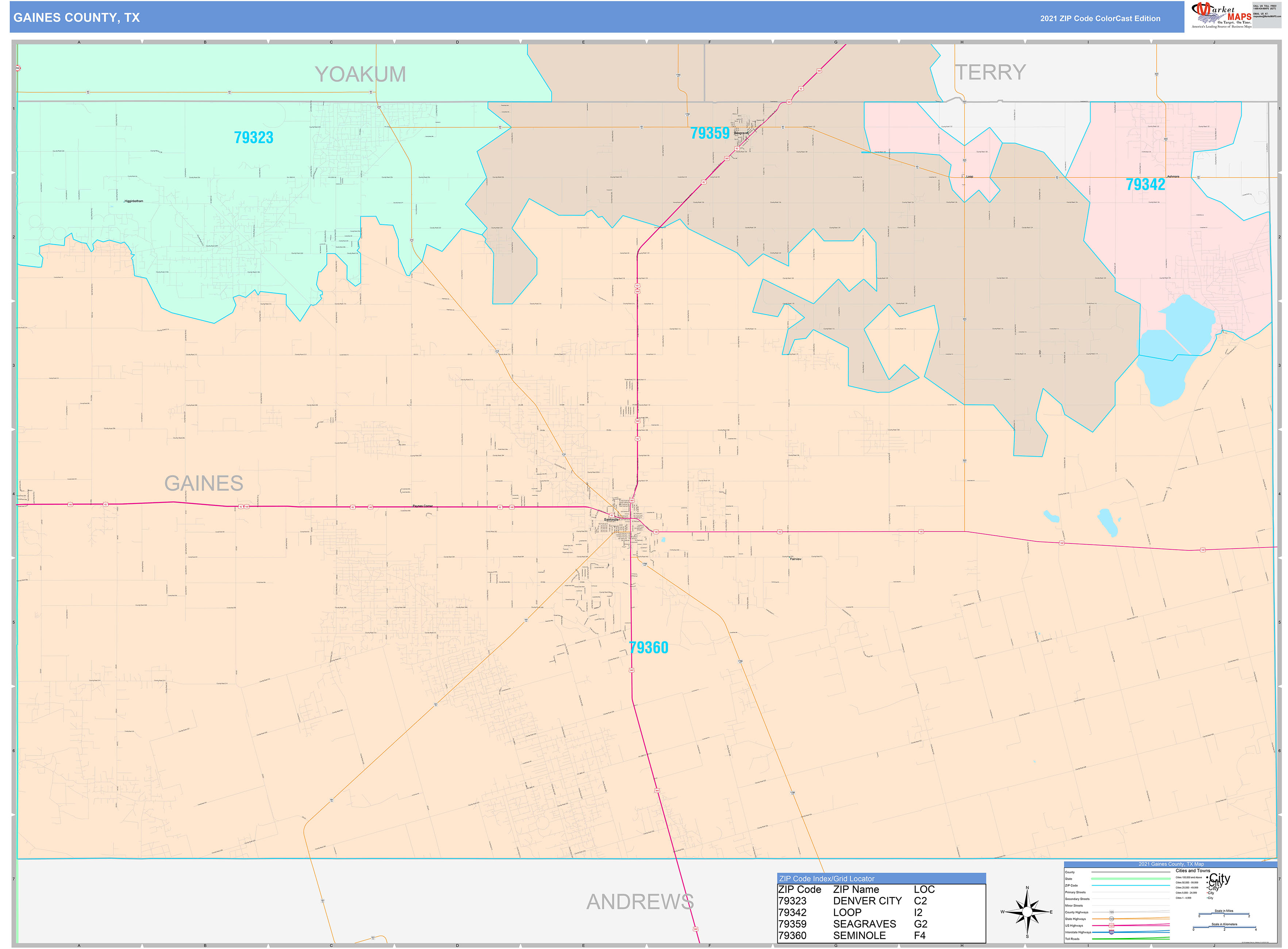Viewport: 1288px width, 949px height.
Task: Click the mapsales@MarketMAPS.com email address
Action: pos(1267,17)
